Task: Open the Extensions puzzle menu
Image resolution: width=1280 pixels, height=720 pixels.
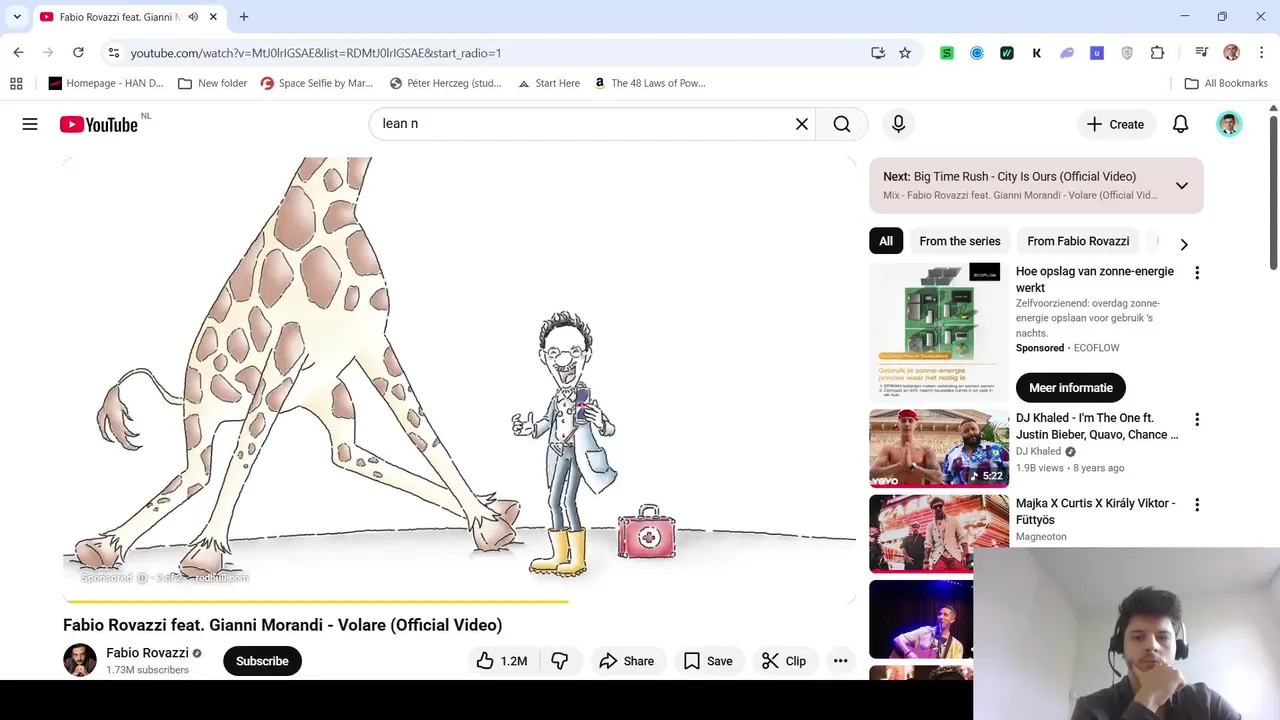Action: [x=1157, y=53]
